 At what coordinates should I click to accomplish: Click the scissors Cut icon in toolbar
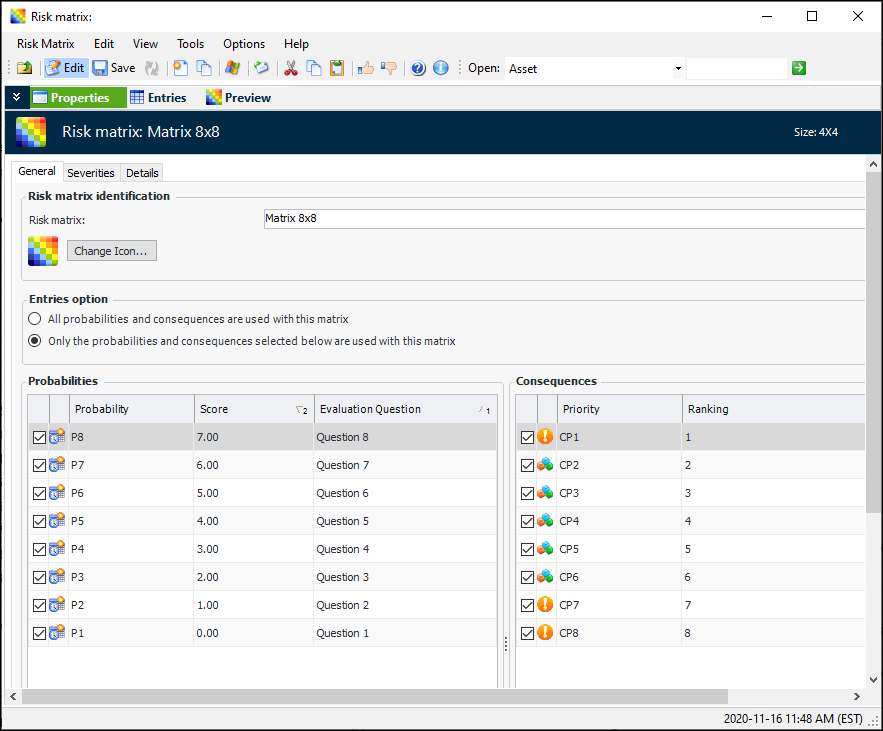(291, 68)
